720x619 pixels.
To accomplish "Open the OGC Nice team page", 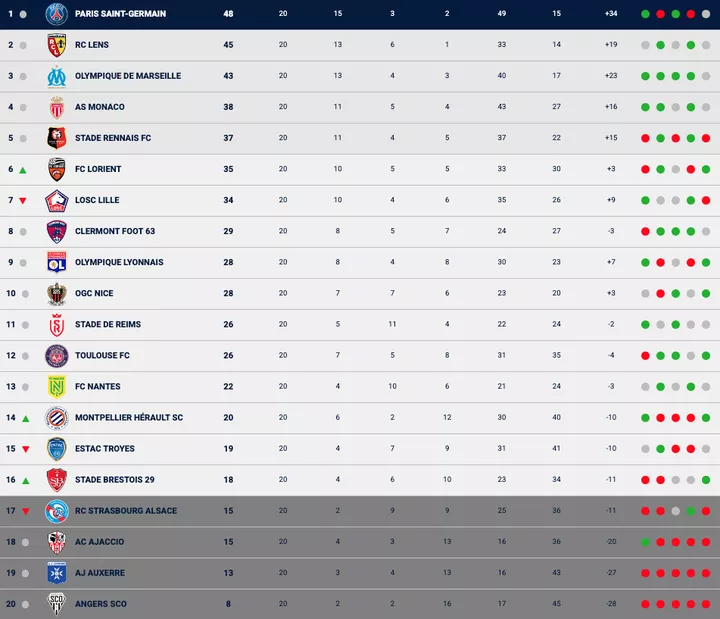I will [x=94, y=293].
